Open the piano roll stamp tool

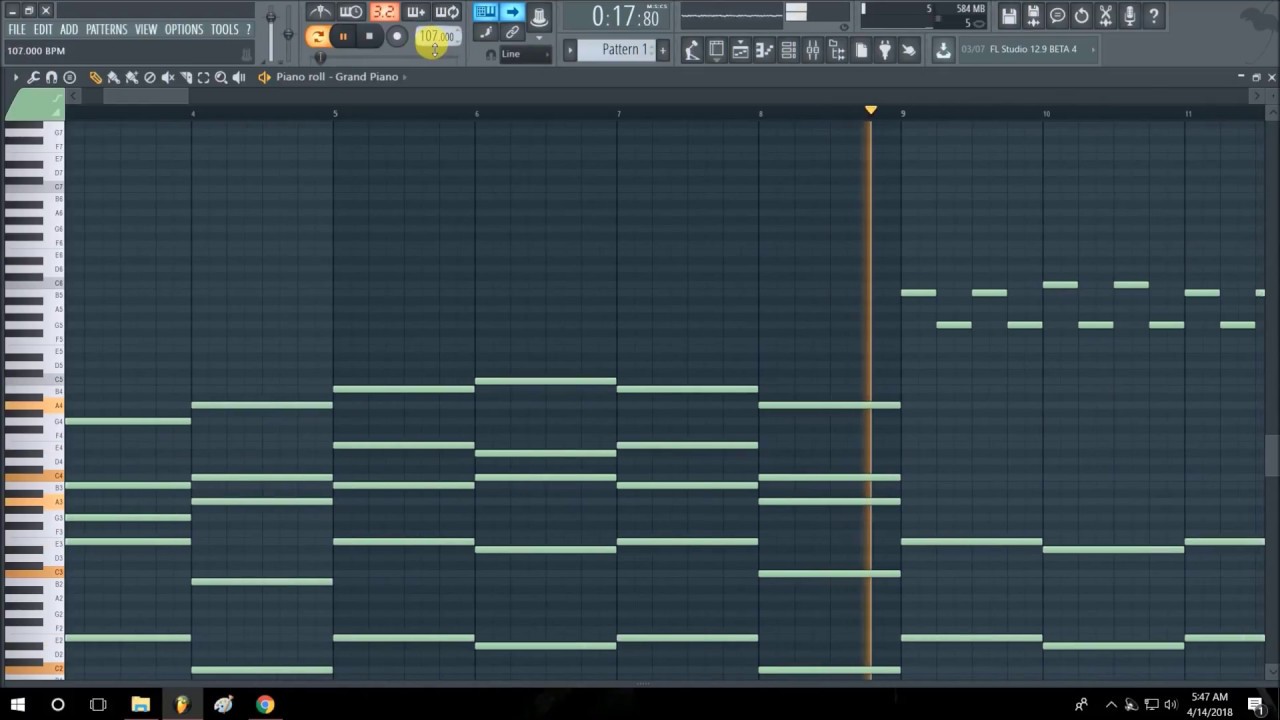point(70,77)
